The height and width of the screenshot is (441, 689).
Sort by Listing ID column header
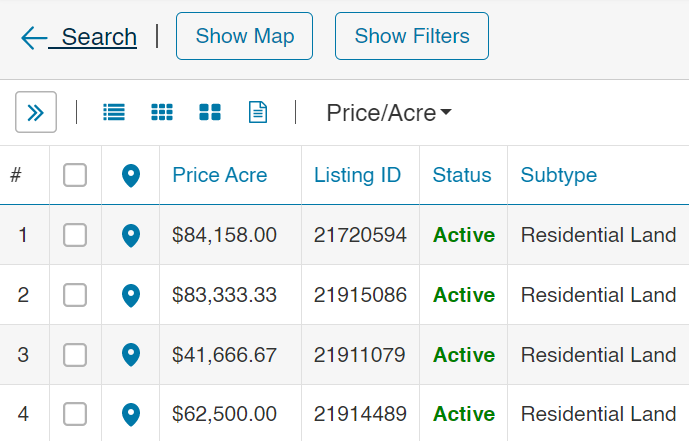click(x=357, y=175)
